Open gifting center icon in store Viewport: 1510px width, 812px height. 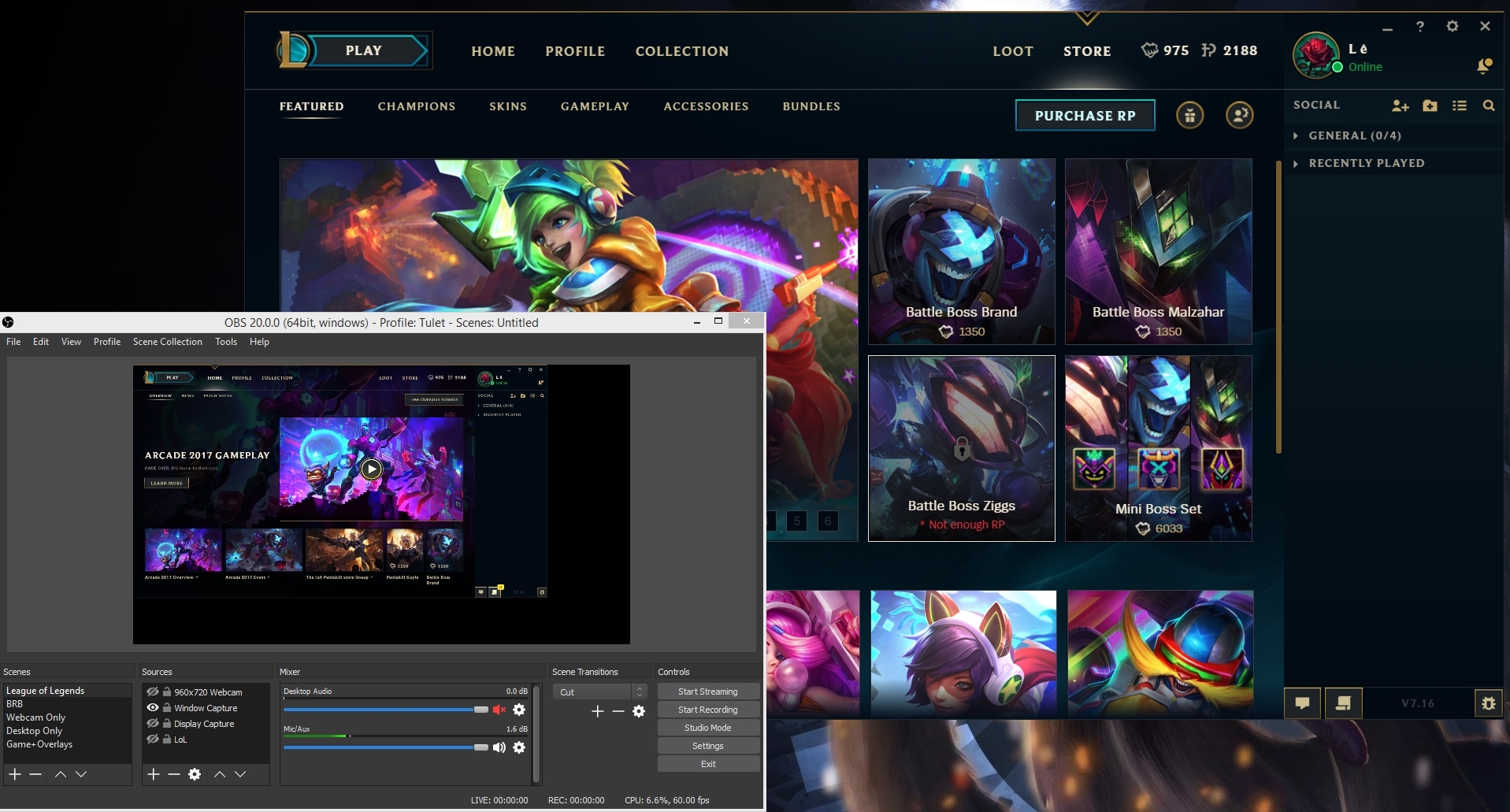click(x=1190, y=115)
